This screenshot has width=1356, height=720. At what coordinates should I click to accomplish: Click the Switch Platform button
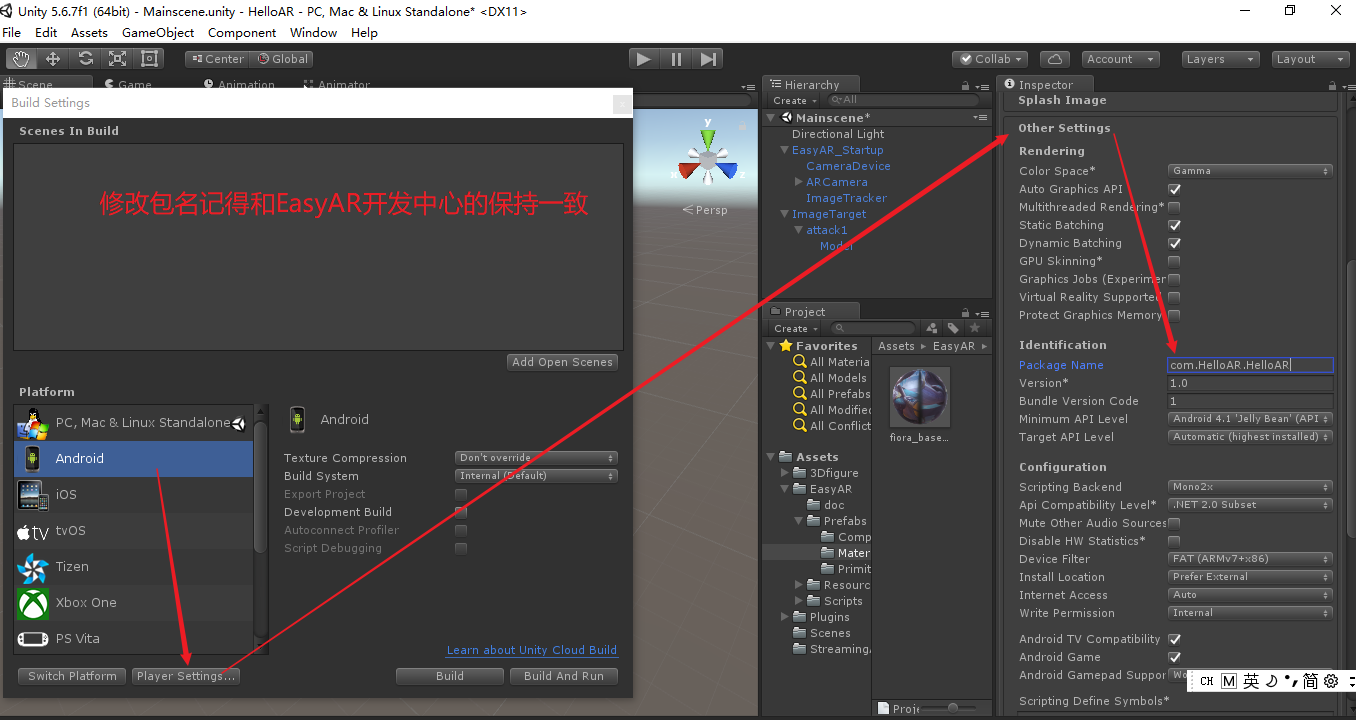coord(72,676)
